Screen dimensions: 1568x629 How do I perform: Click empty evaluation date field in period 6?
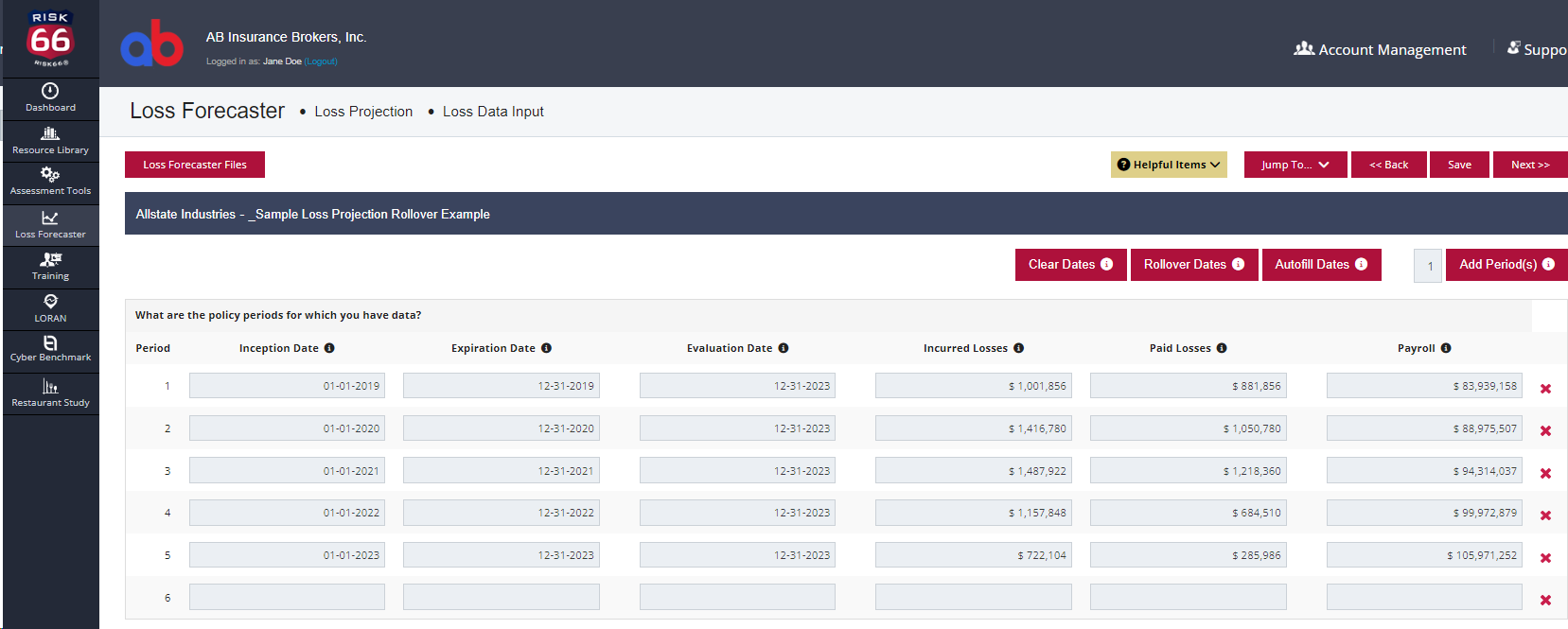tap(737, 597)
